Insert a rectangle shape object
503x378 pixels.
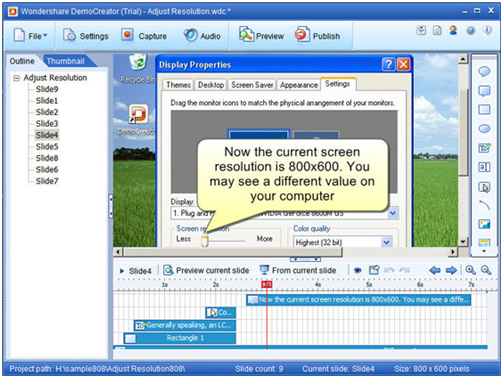(484, 109)
